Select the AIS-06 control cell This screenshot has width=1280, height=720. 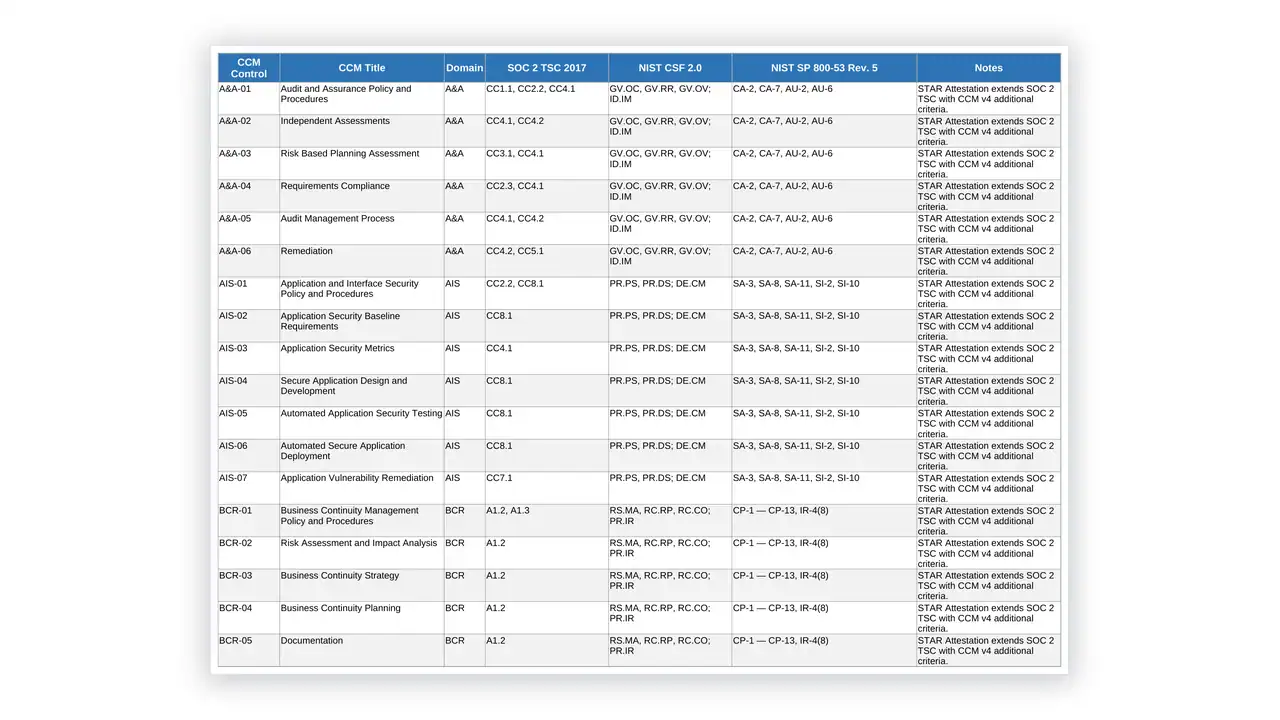pyautogui.click(x=249, y=456)
